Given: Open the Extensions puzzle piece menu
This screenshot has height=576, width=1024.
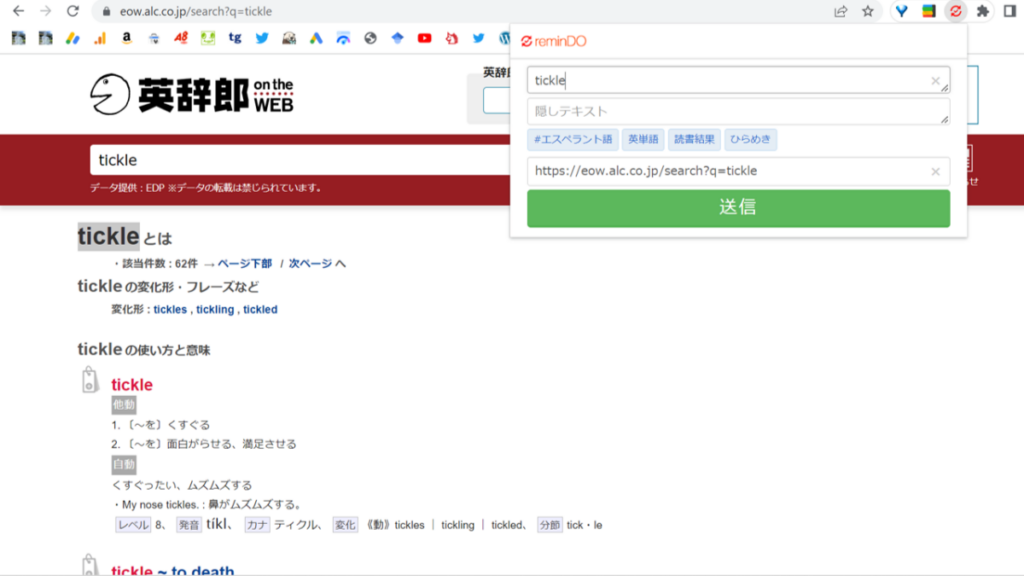Looking at the screenshot, I should point(982,11).
